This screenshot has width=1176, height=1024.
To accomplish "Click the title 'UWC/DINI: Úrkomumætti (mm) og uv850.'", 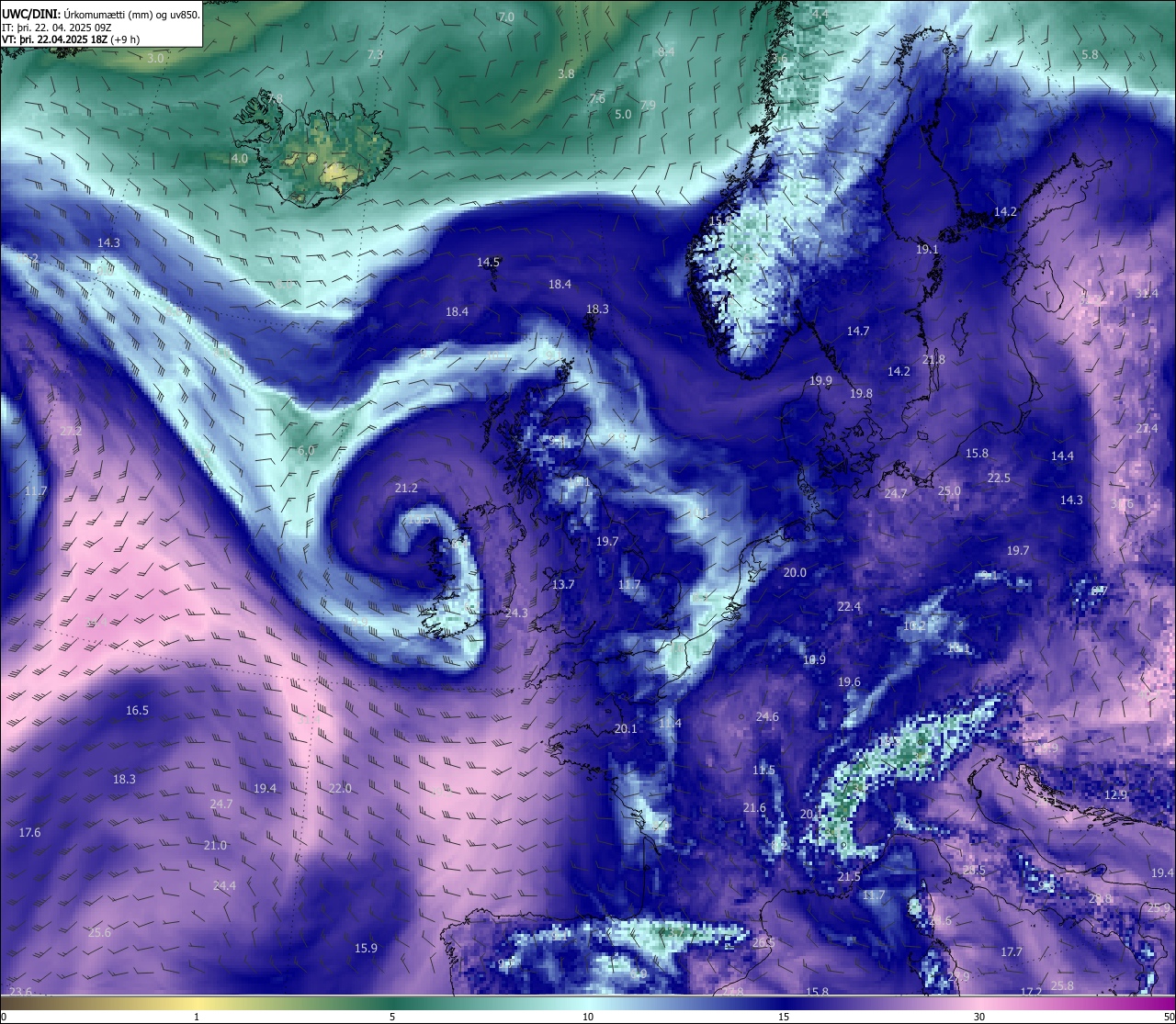I will (101, 14).
